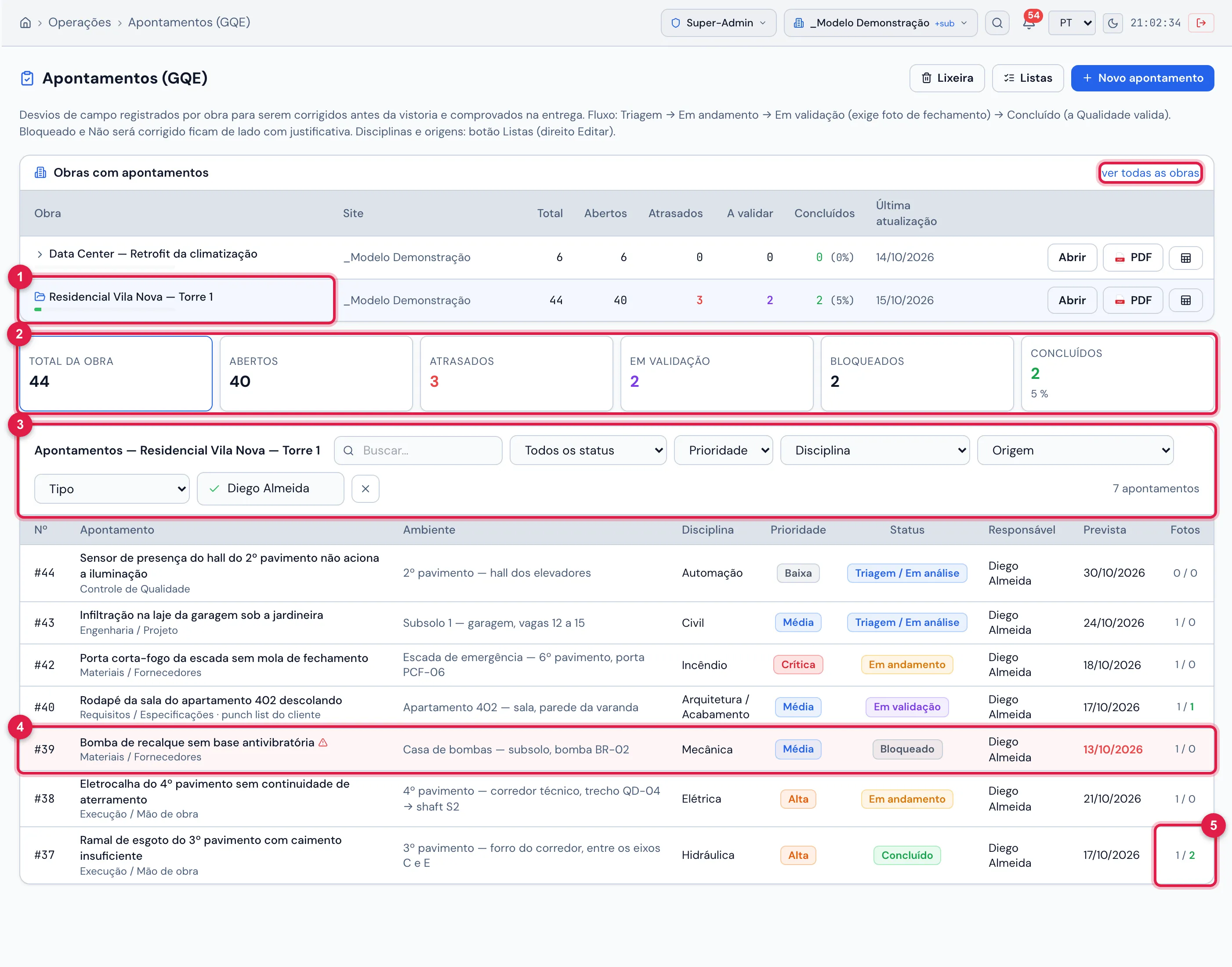Open apontamento #42 Porta corta-fogo row
The image size is (1232, 967).
pyautogui.click(x=617, y=665)
